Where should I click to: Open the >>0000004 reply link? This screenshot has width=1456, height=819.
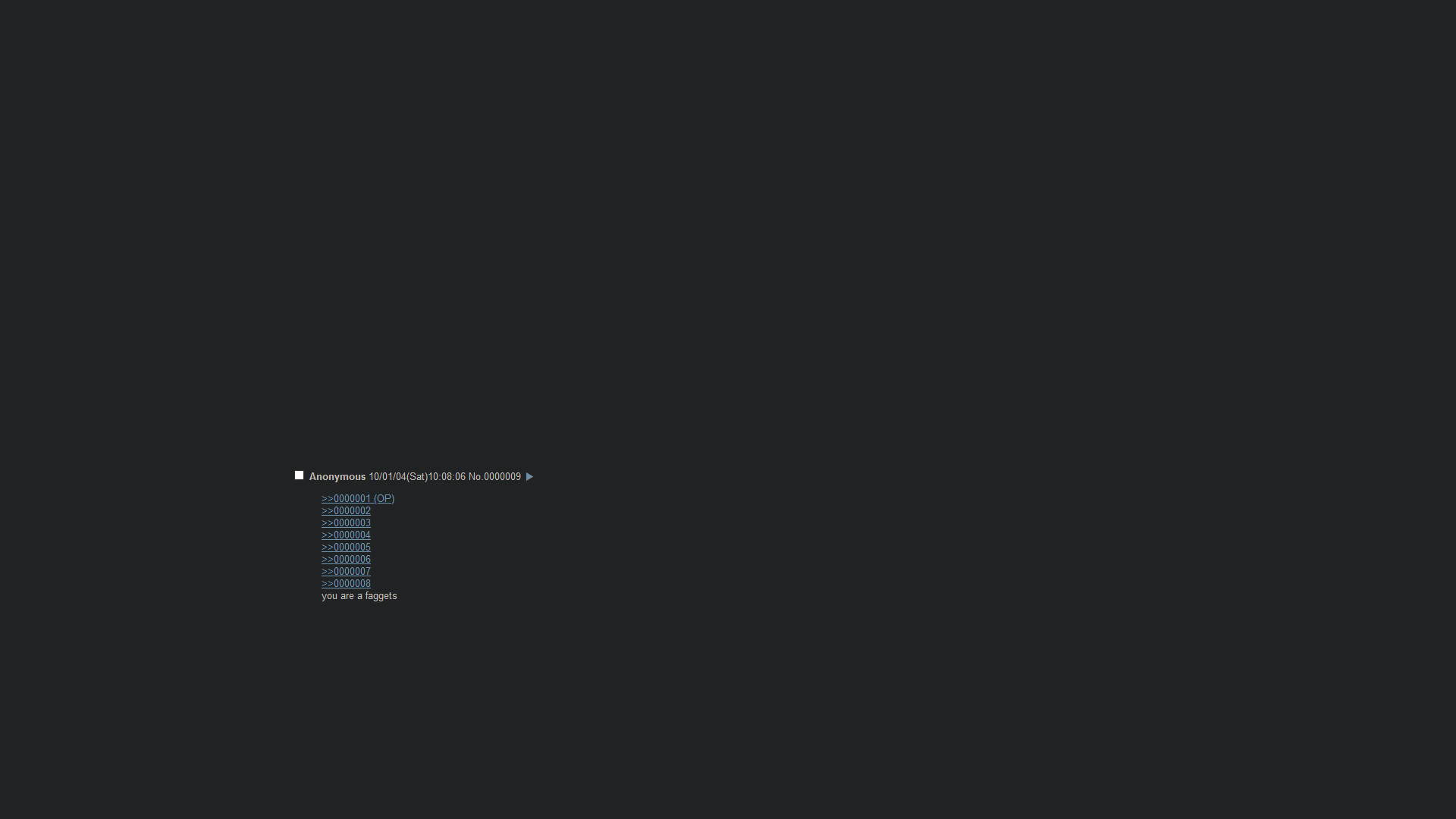click(346, 535)
